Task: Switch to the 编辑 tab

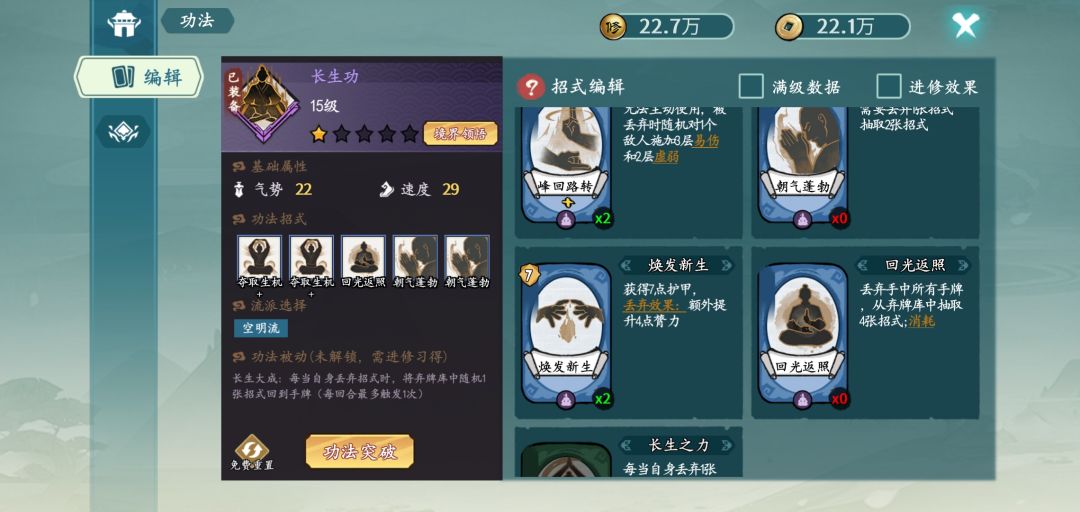Action: (x=140, y=77)
